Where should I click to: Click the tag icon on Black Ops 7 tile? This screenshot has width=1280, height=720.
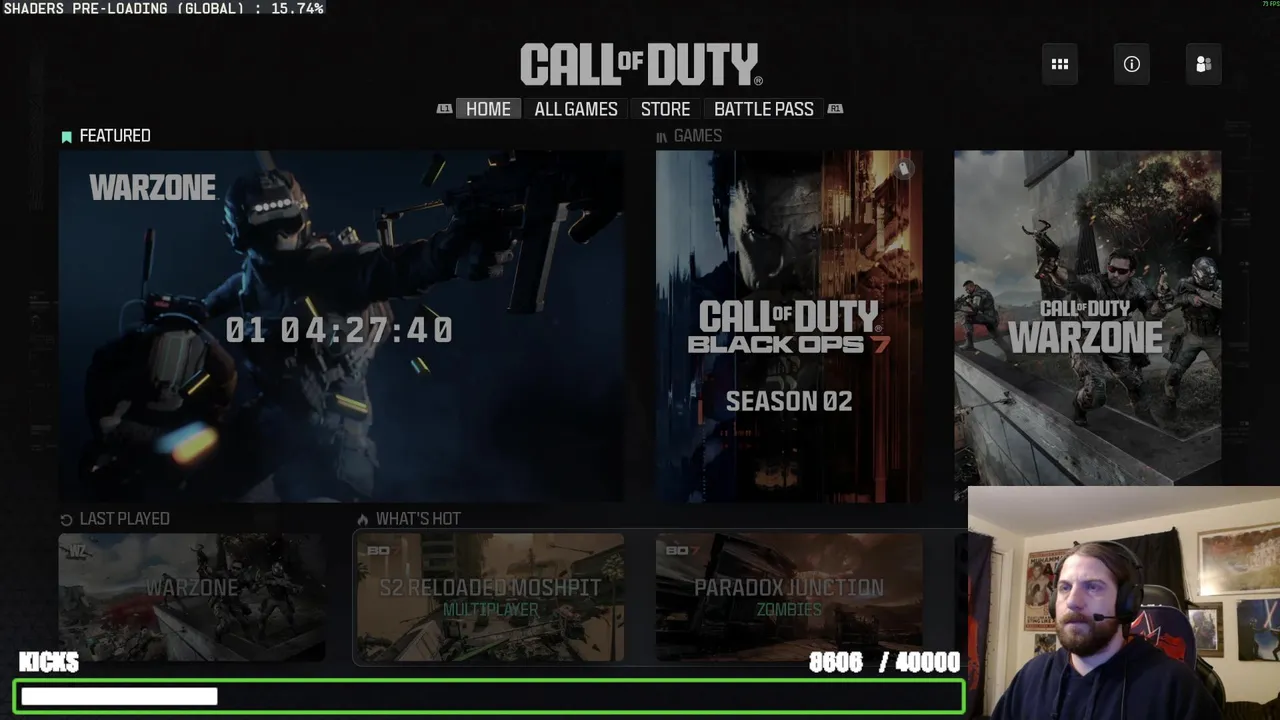[903, 169]
